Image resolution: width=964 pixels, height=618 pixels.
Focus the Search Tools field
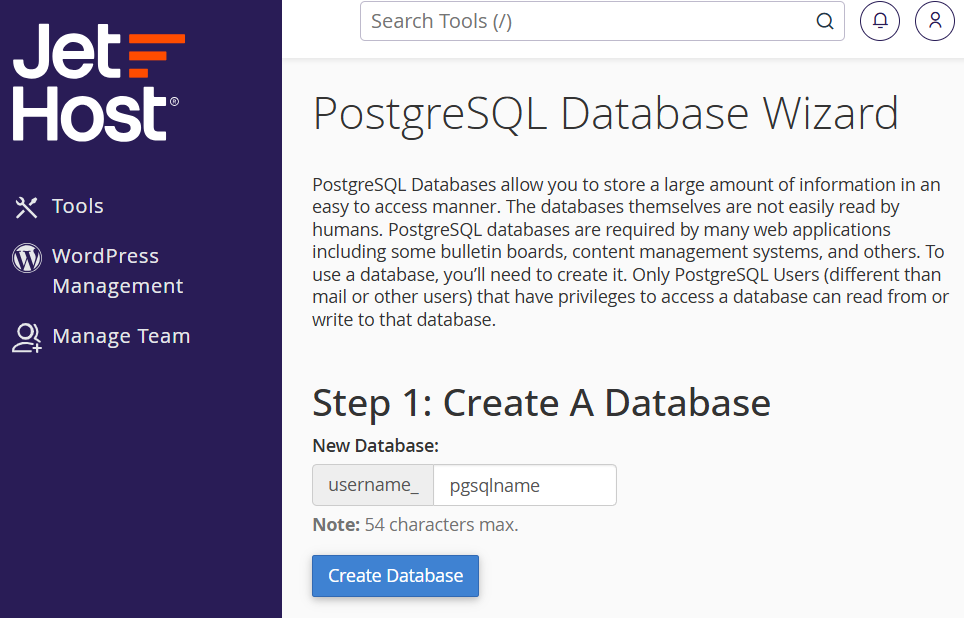pos(602,22)
